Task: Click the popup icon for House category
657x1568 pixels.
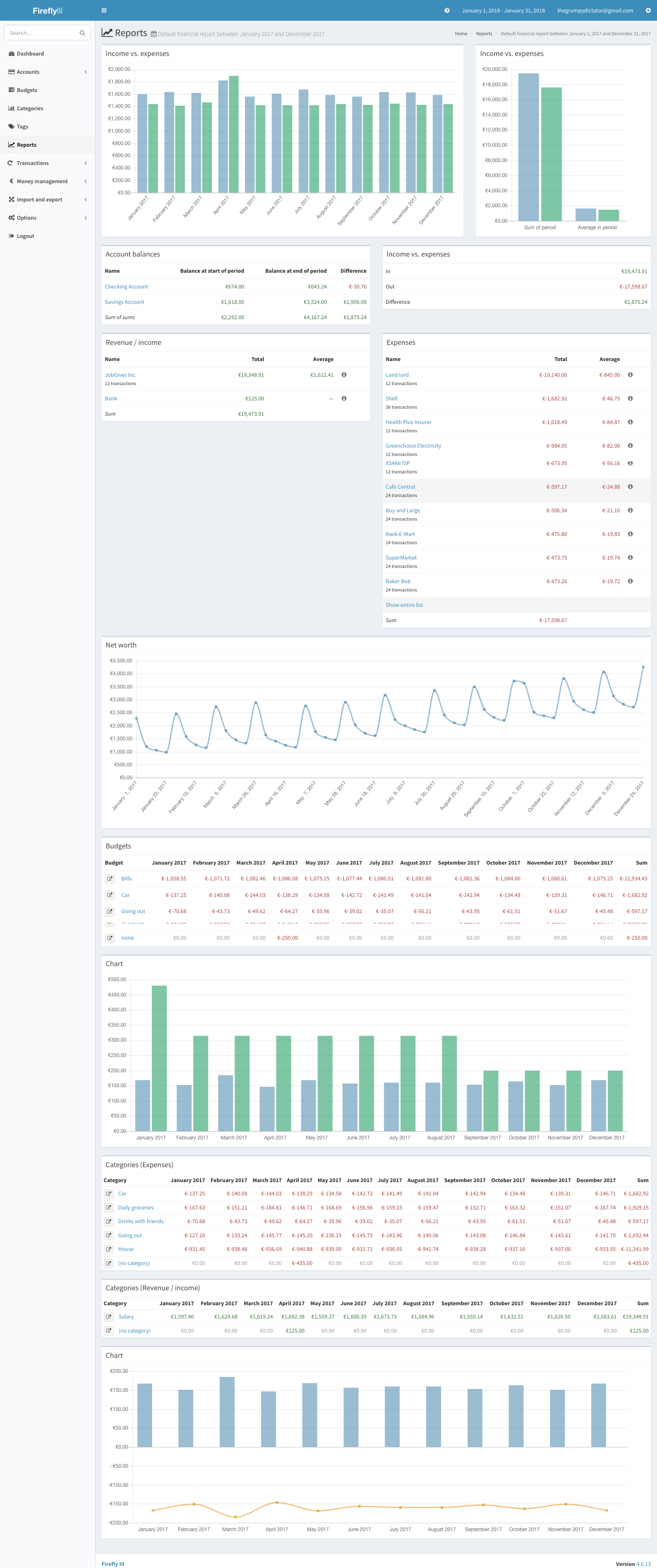Action: tap(108, 1249)
